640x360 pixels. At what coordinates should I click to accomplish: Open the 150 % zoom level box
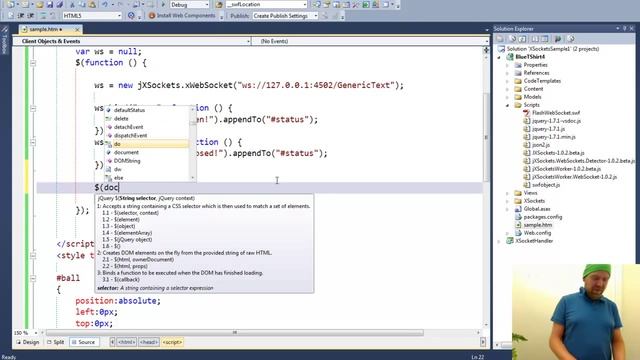(x=25, y=333)
